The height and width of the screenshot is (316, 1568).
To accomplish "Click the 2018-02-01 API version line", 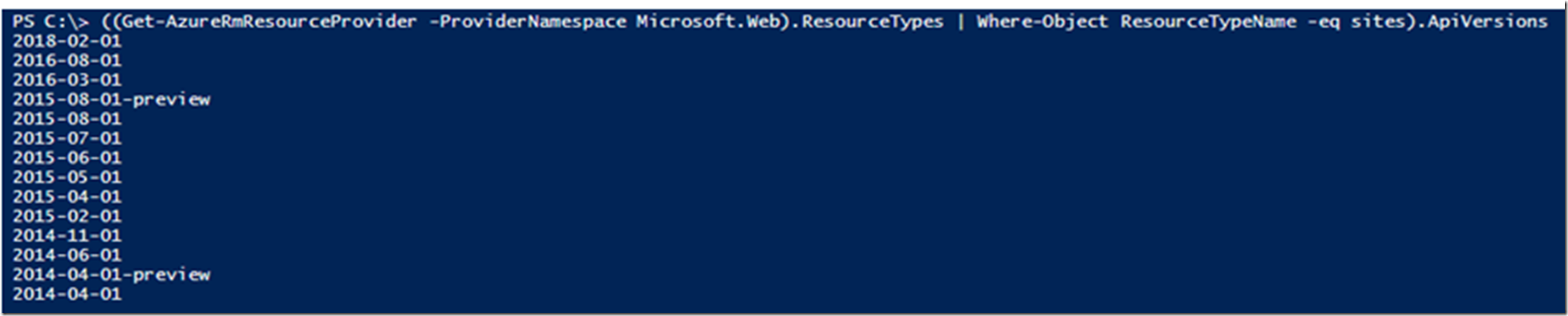I will pyautogui.click(x=67, y=41).
